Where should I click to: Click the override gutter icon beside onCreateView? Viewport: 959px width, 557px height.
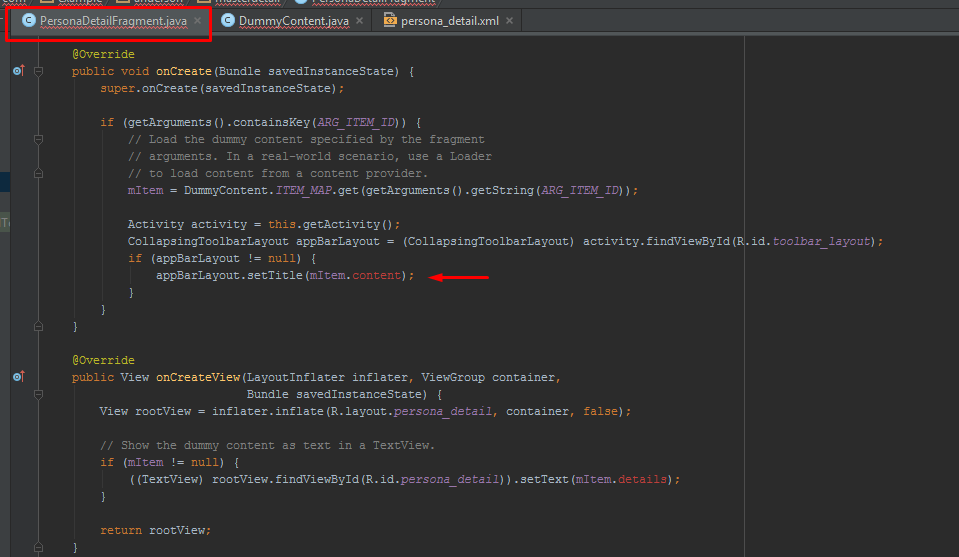pos(18,377)
